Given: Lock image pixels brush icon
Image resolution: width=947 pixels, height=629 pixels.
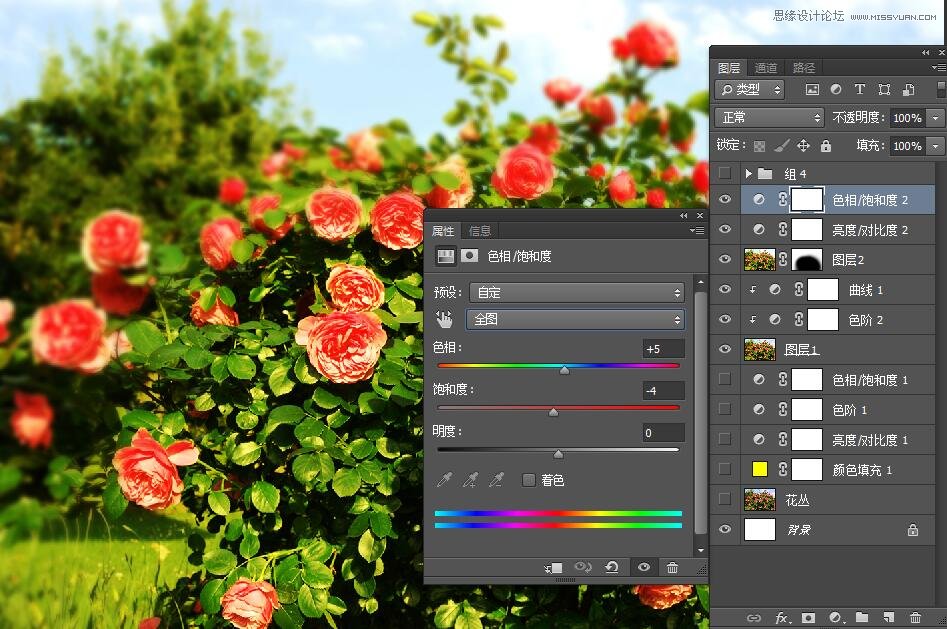Looking at the screenshot, I should point(782,146).
